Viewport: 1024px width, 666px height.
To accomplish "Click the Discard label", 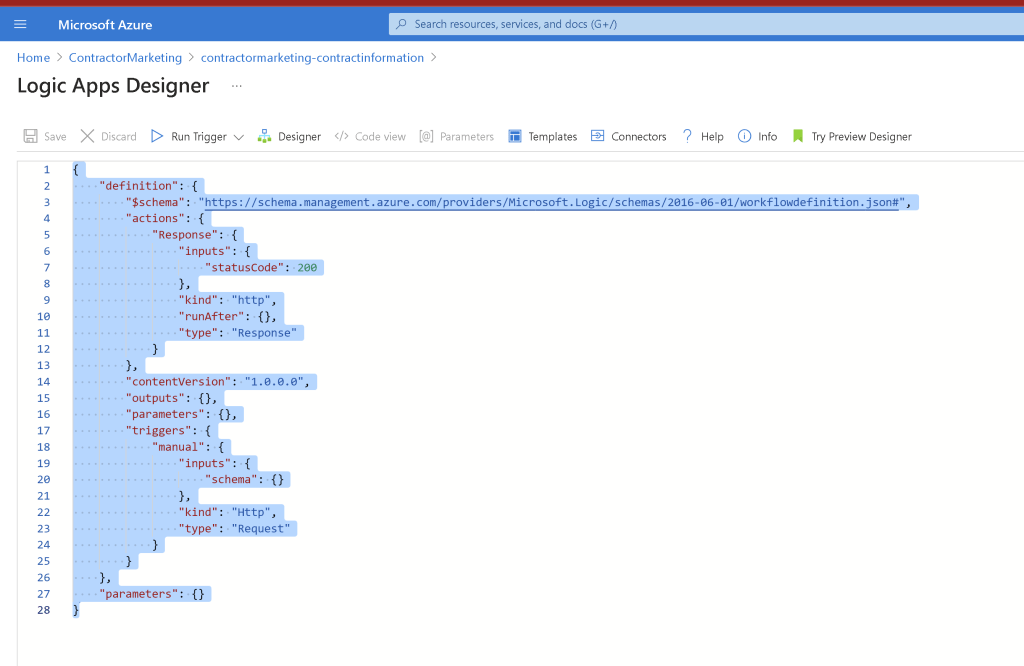I will (119, 136).
